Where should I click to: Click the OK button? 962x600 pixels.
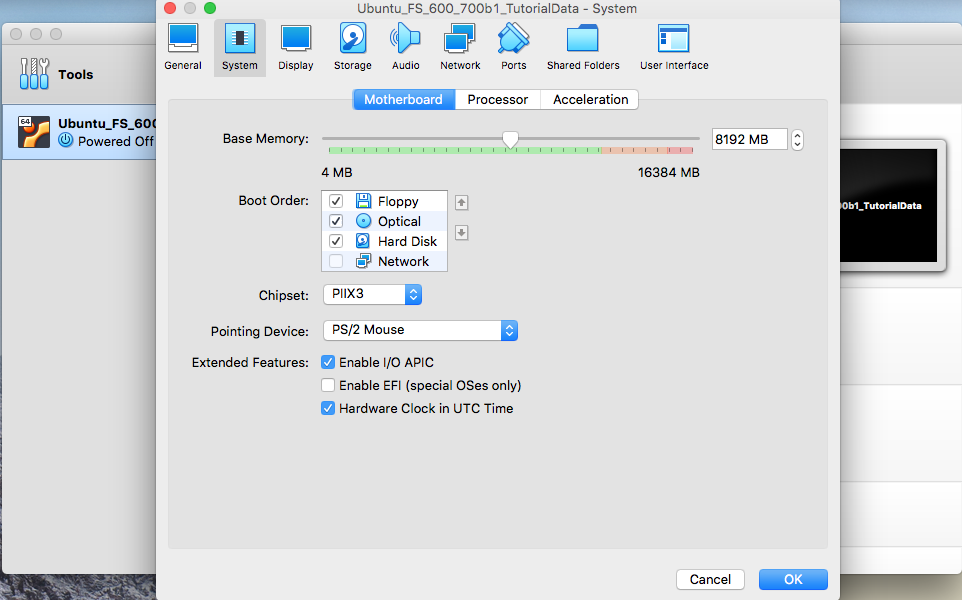point(793,579)
